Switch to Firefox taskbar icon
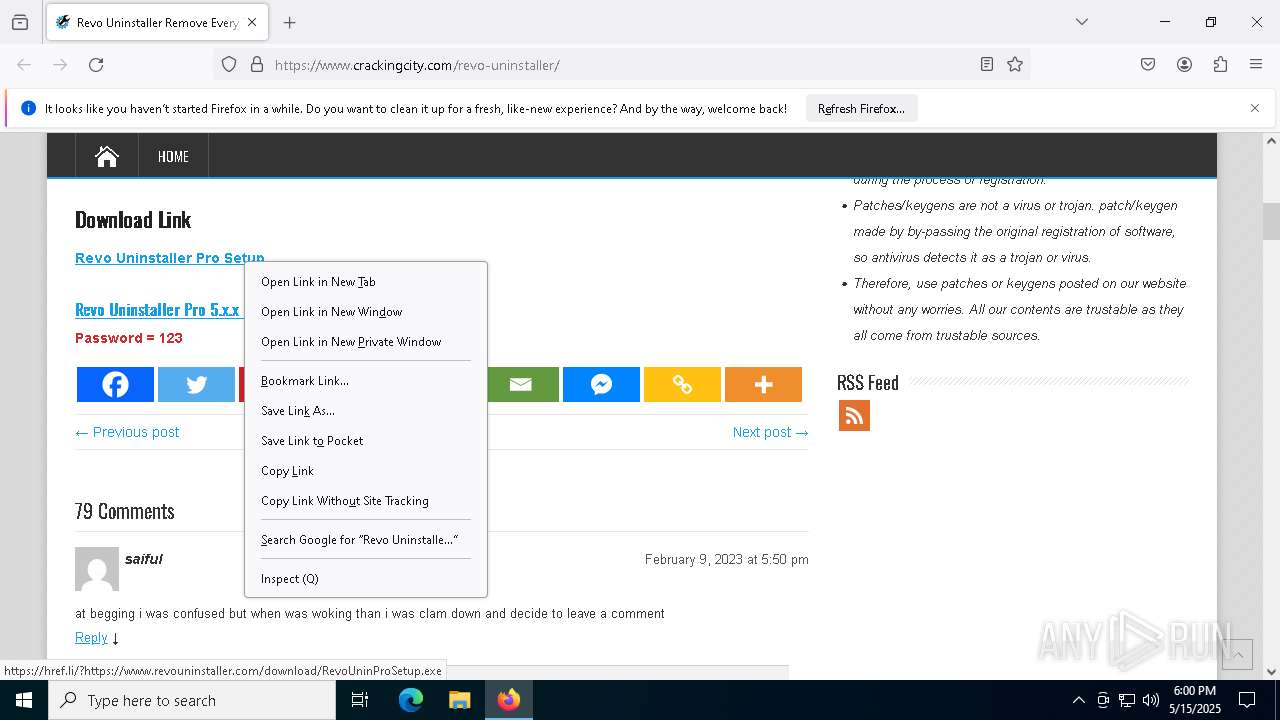 pos(509,700)
